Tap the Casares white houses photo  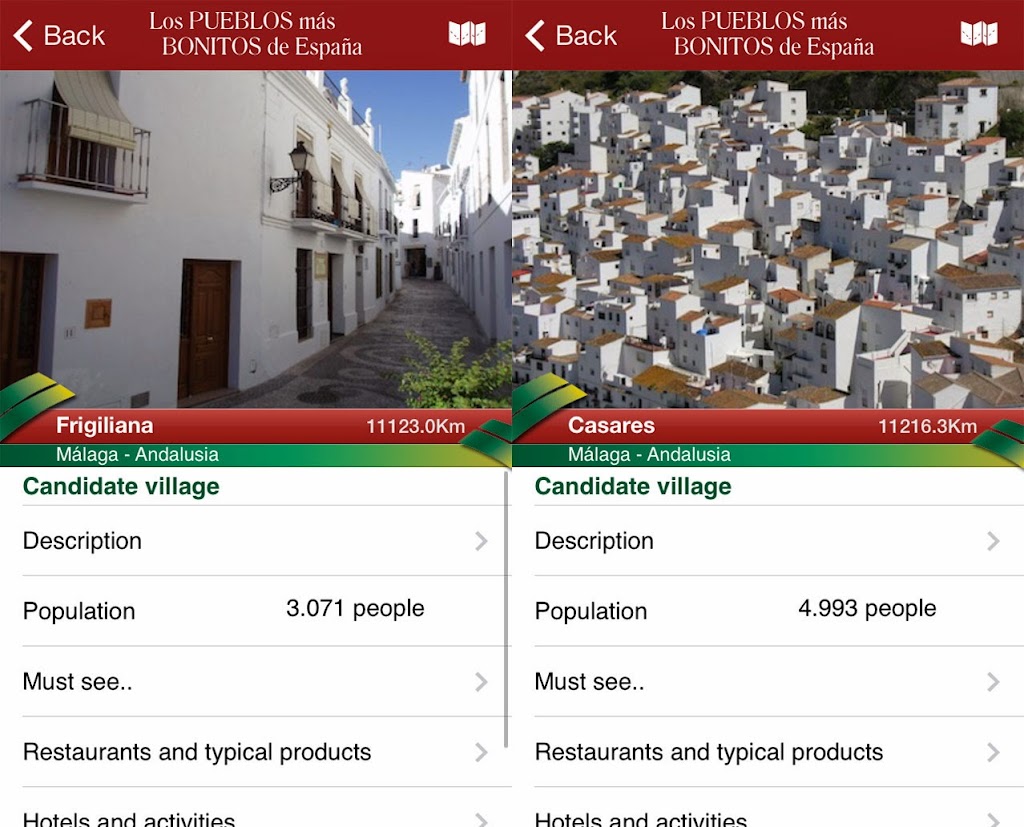point(768,239)
